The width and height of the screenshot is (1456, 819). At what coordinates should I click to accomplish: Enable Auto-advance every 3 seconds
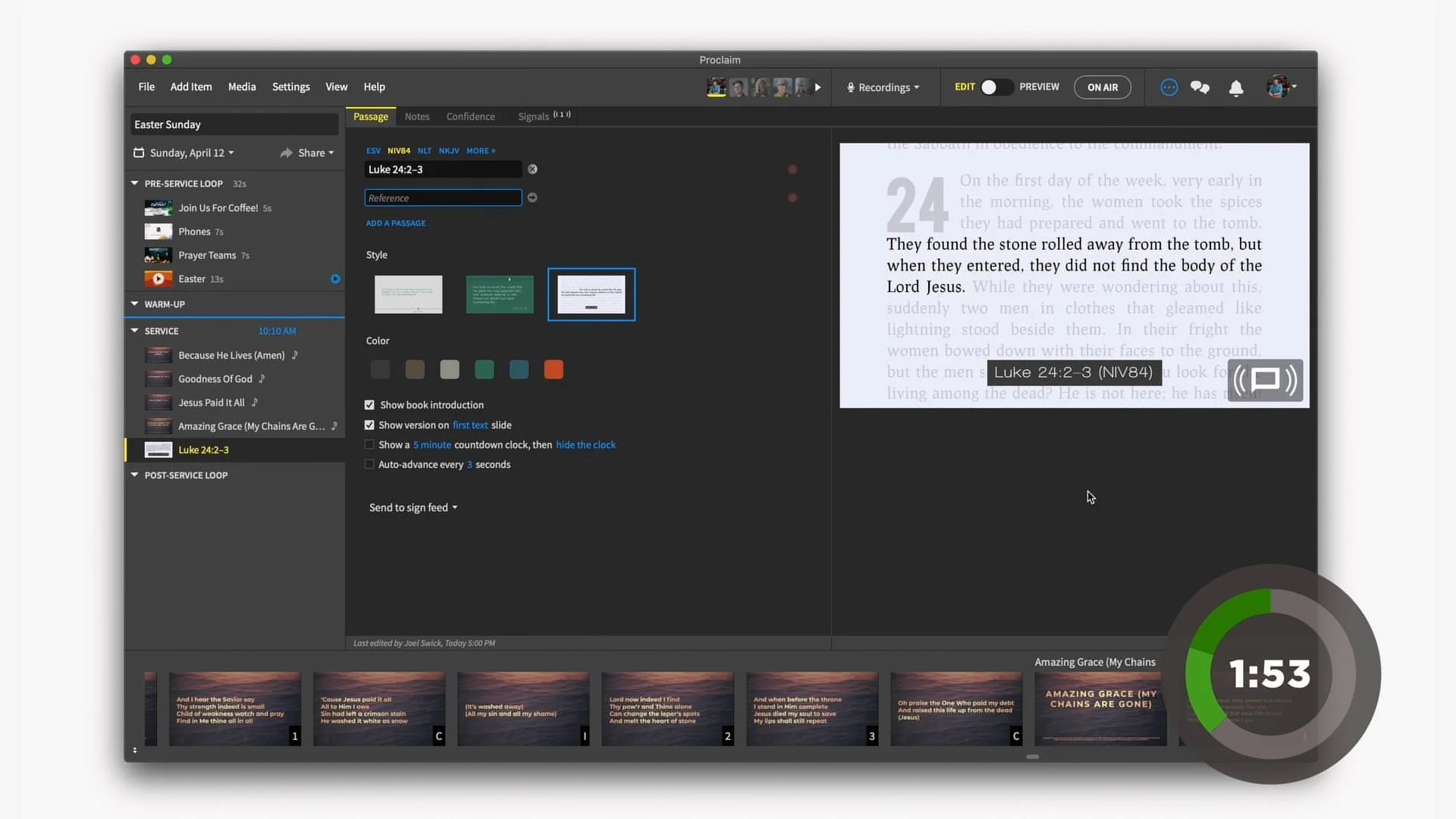(x=369, y=464)
